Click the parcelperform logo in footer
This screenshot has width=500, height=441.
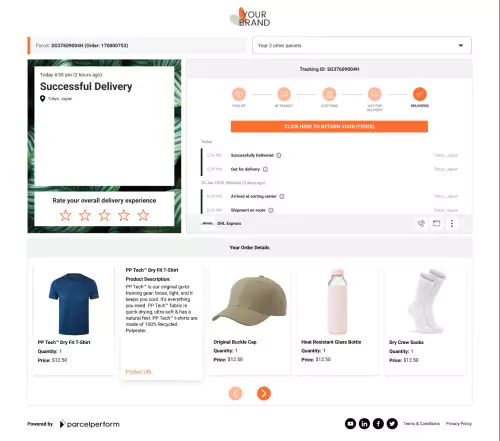(89, 424)
